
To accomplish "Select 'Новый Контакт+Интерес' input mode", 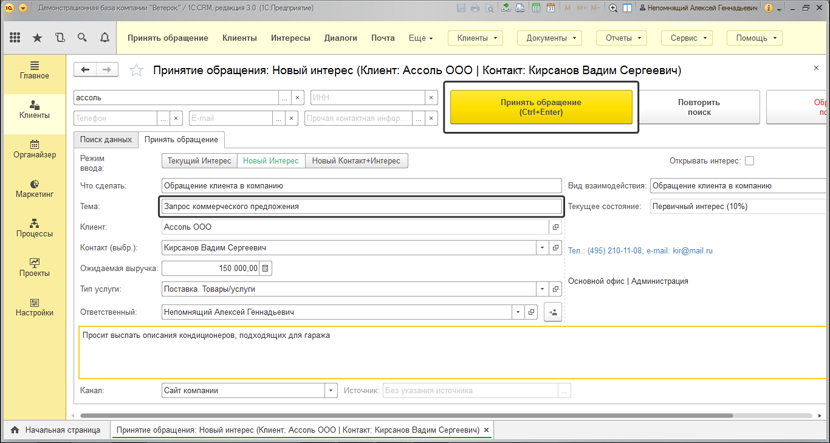I will 356,161.
